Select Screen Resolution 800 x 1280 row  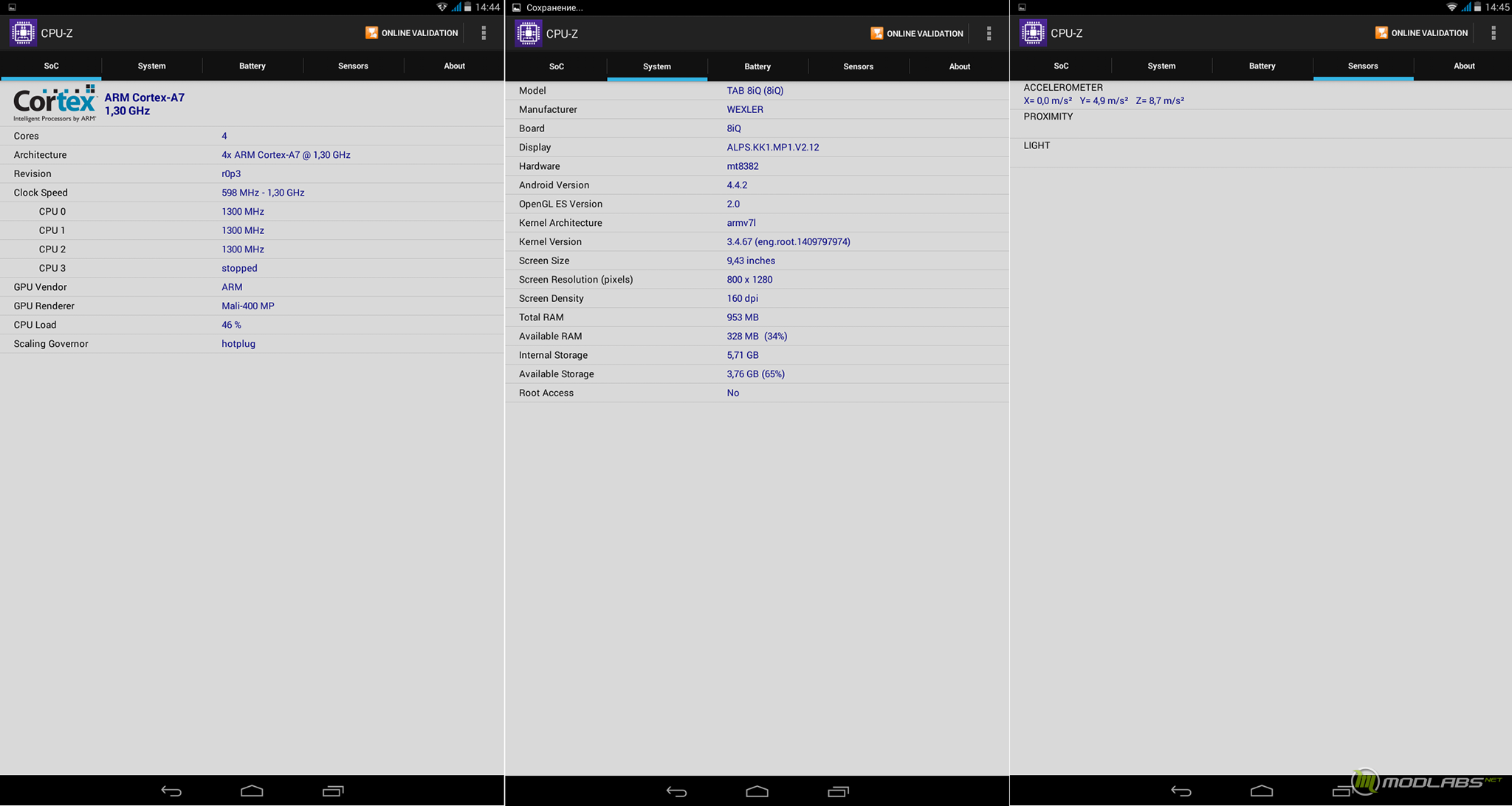pyautogui.click(x=757, y=280)
